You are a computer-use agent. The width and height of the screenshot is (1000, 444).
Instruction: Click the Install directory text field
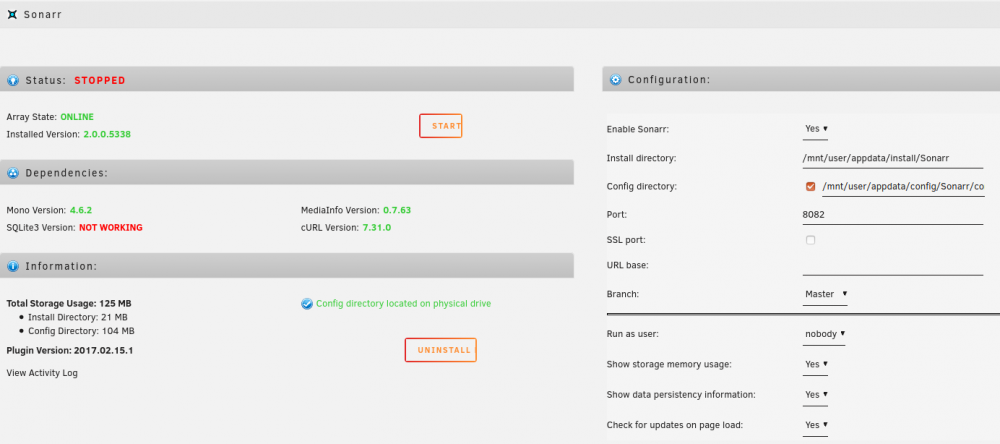coord(893,158)
